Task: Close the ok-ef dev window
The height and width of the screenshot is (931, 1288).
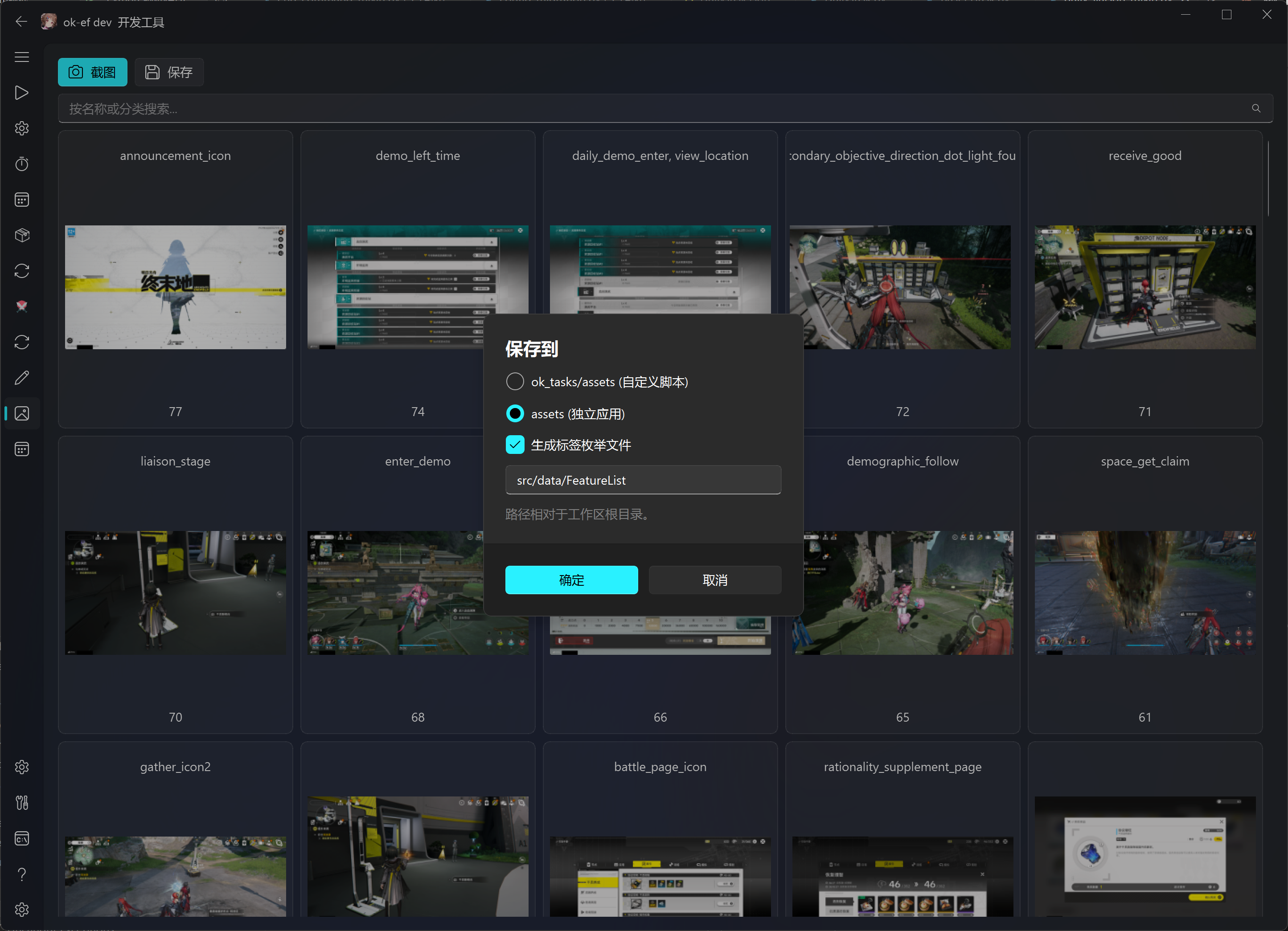Action: [x=1267, y=15]
